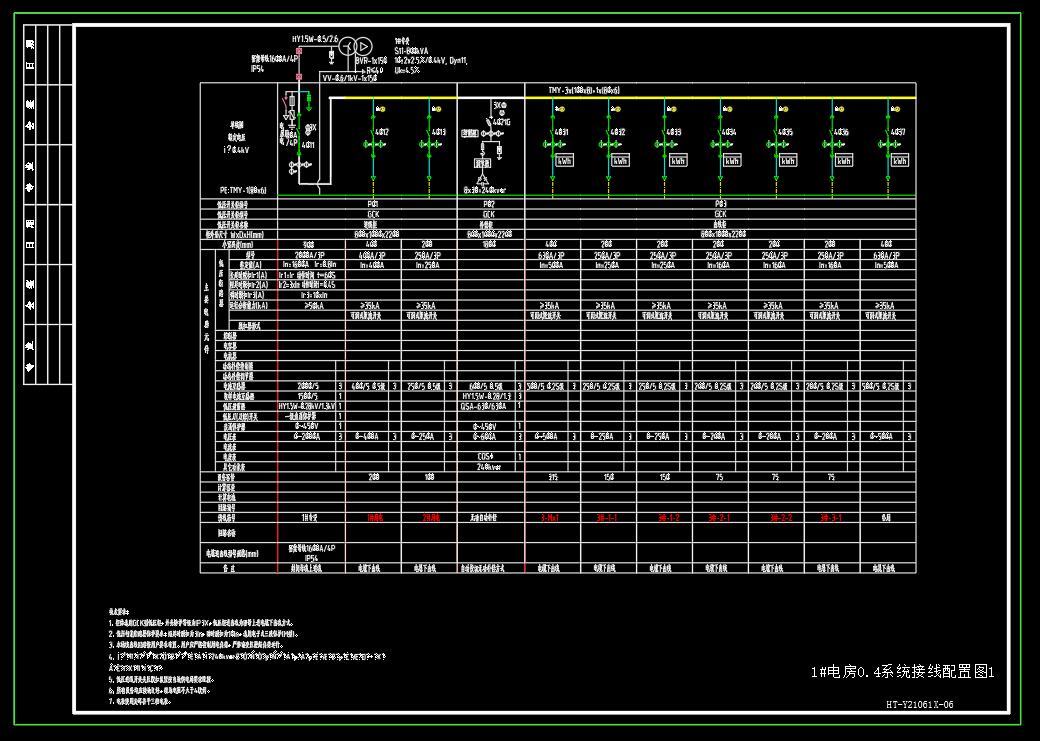
Task: Select cabinet number 'P03' in the table
Action: pyautogui.click(x=721, y=204)
